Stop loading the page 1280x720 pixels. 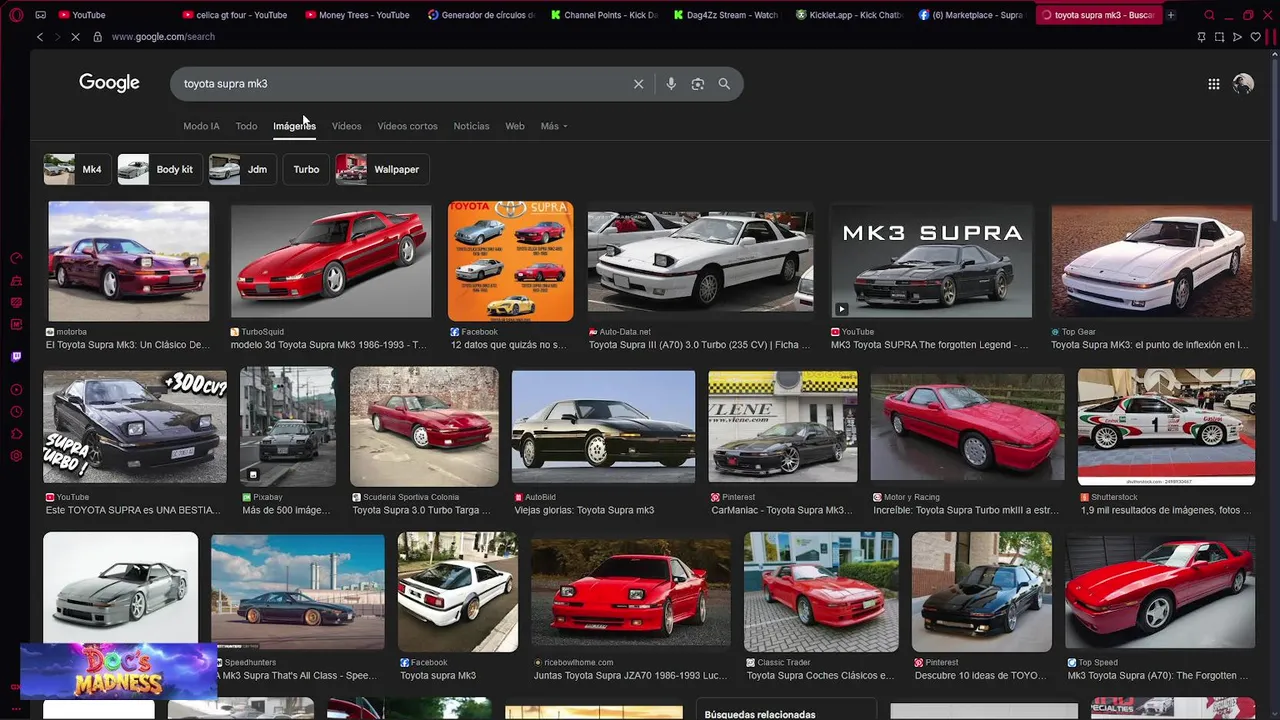[x=76, y=37]
